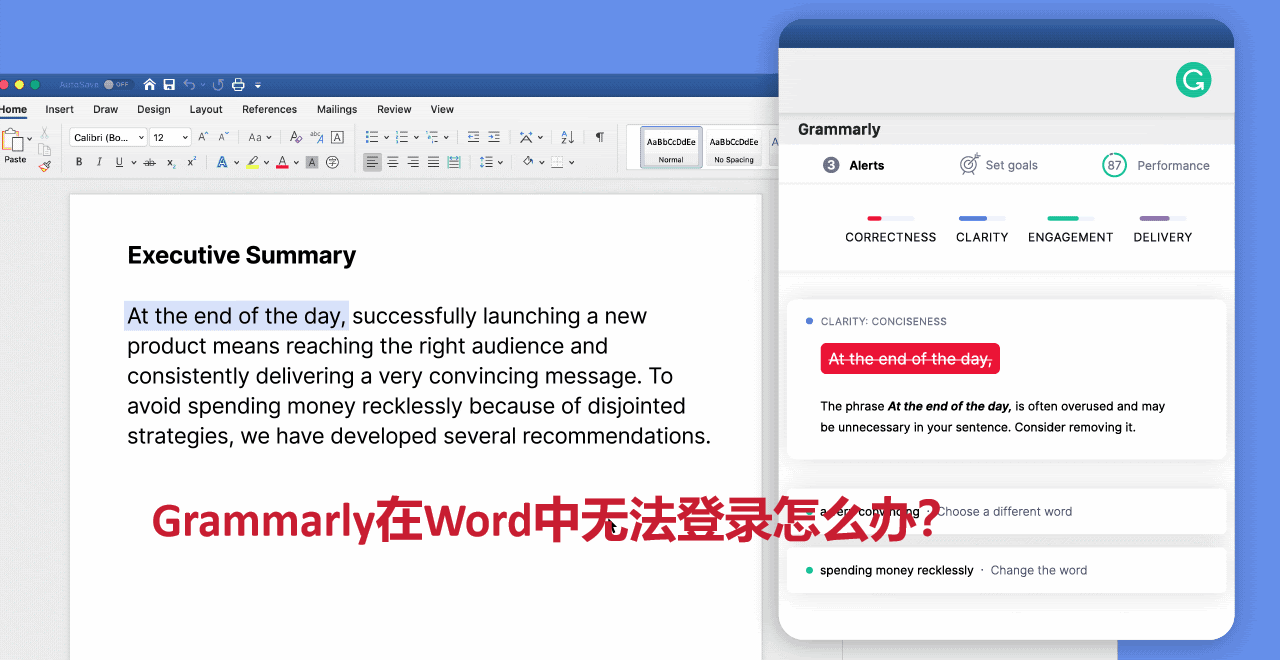Click the Text Effects blue A icon
The height and width of the screenshot is (660, 1280).
point(222,162)
